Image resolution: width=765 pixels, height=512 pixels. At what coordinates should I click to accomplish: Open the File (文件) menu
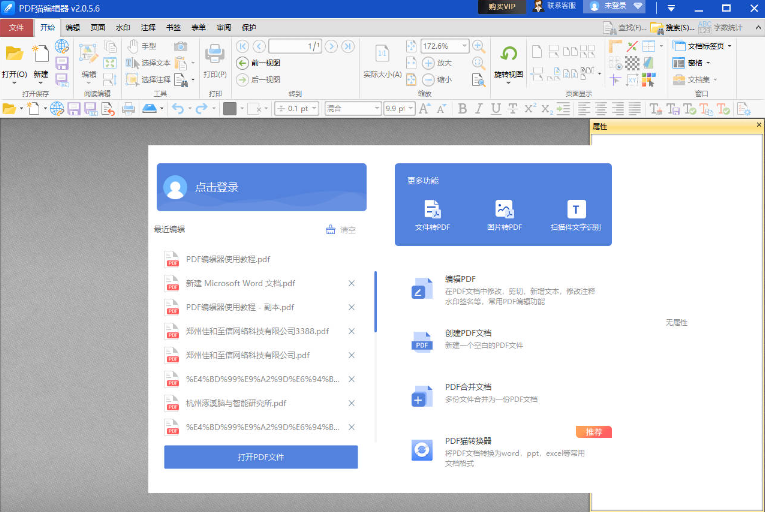click(17, 27)
